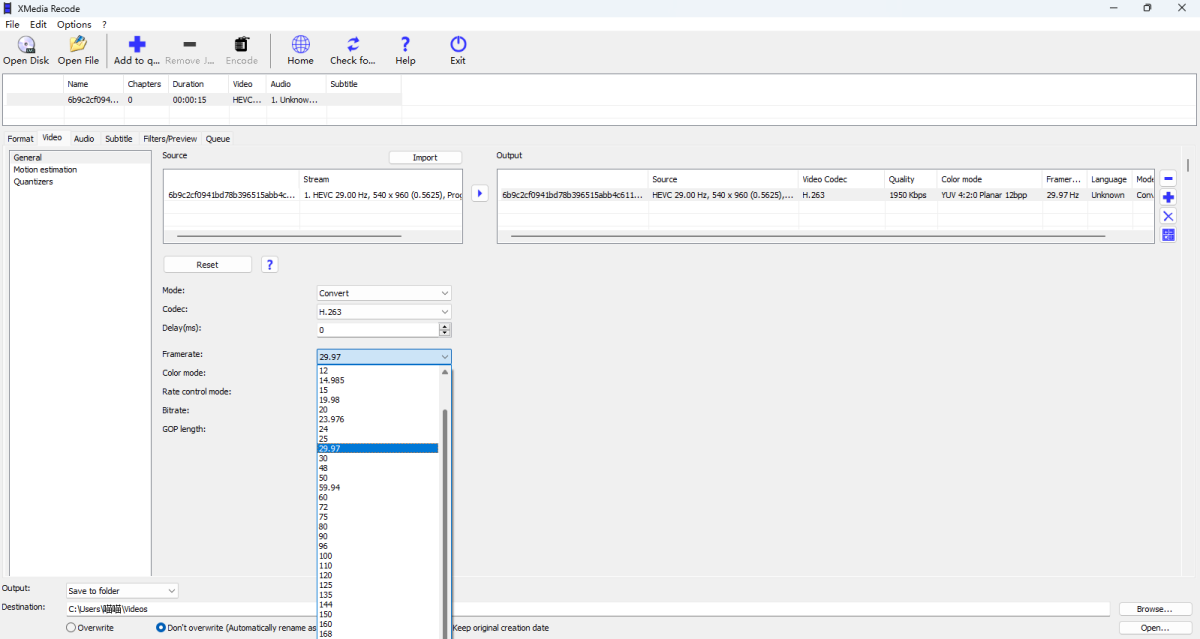
Task: Click the blue arrow between Source and Output
Action: (479, 194)
